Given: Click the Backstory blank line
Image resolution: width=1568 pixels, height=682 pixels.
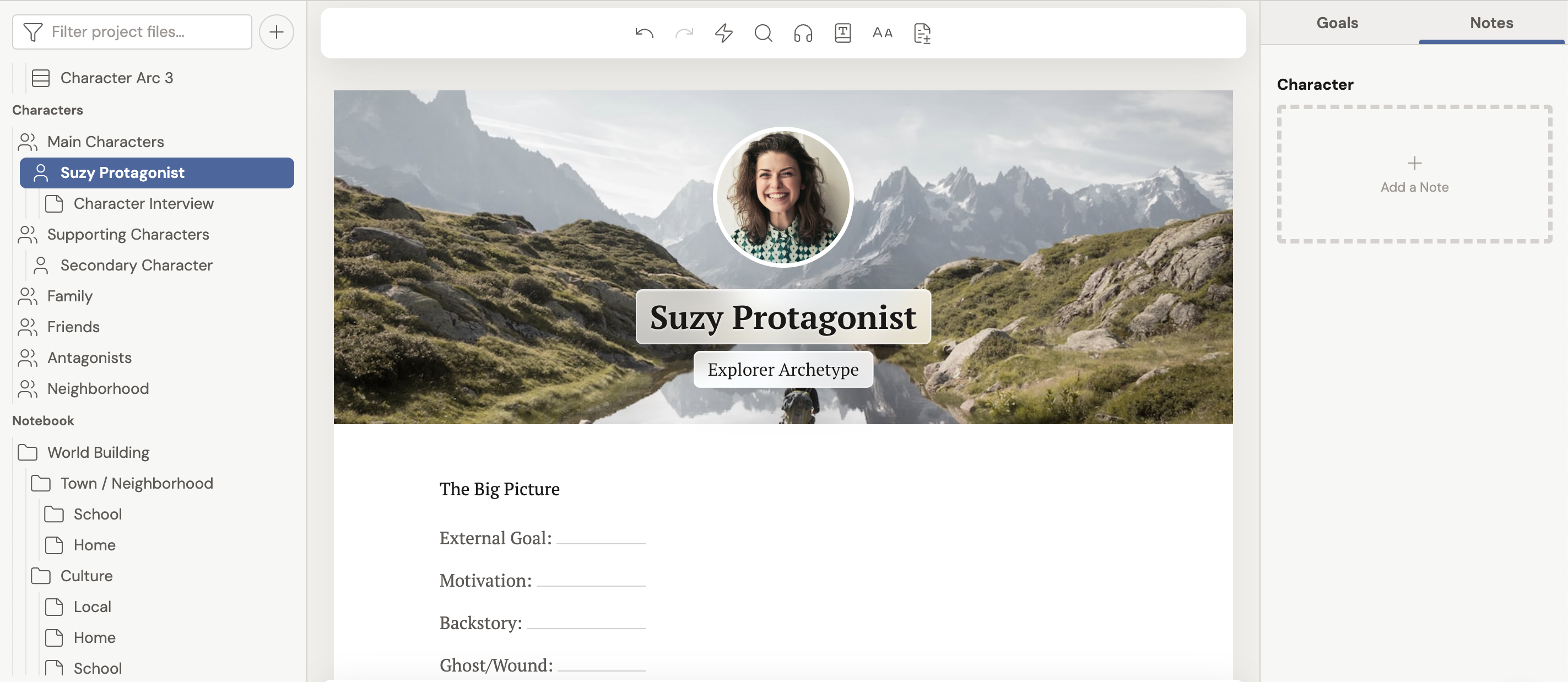Looking at the screenshot, I should coord(586,624).
